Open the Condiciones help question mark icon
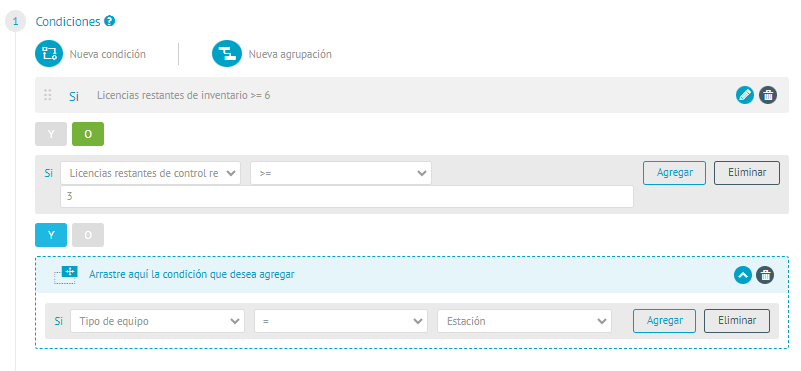This screenshot has width=801, height=371. pyautogui.click(x=109, y=21)
